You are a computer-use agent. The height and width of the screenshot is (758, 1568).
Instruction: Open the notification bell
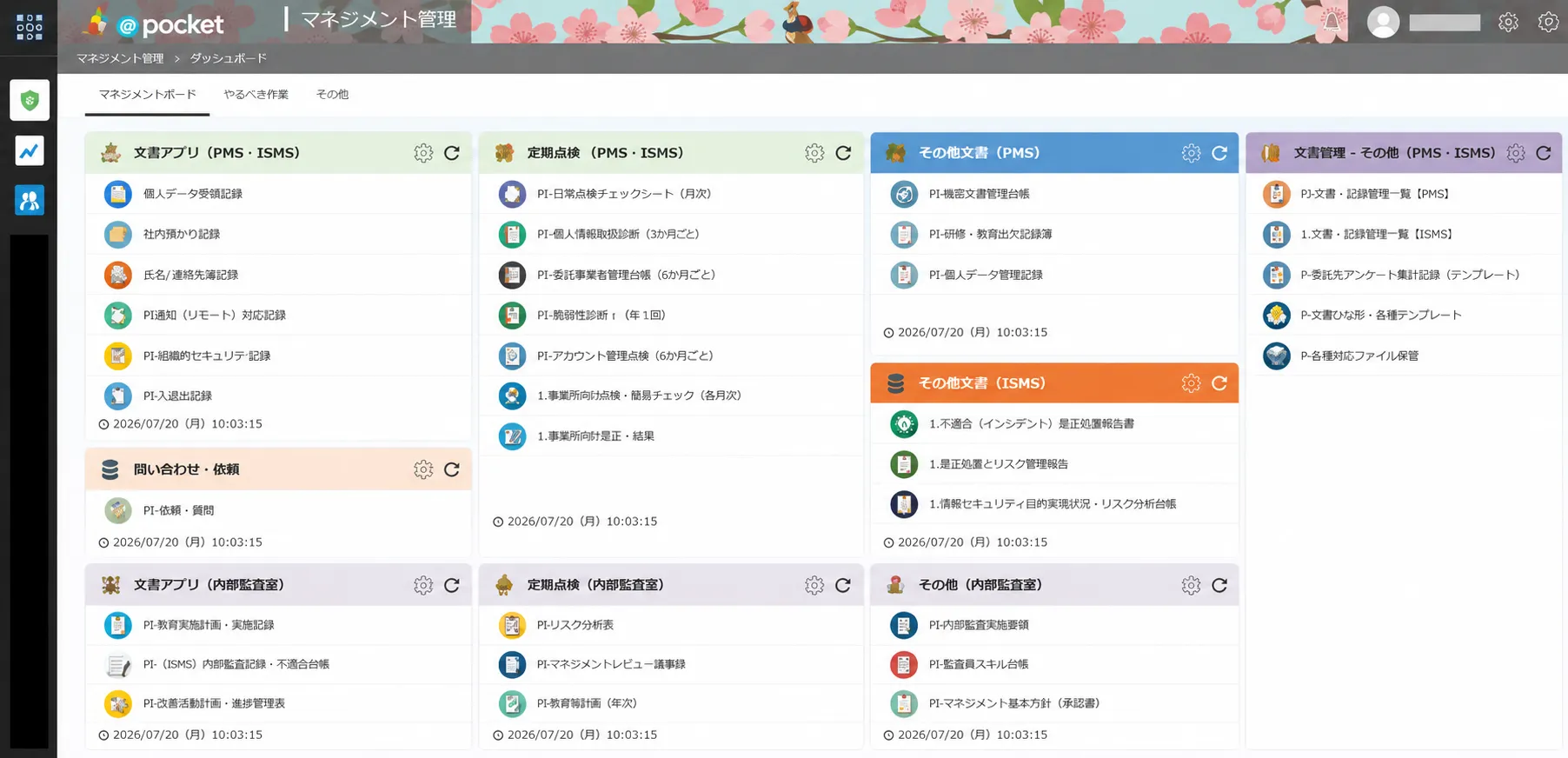[1332, 22]
